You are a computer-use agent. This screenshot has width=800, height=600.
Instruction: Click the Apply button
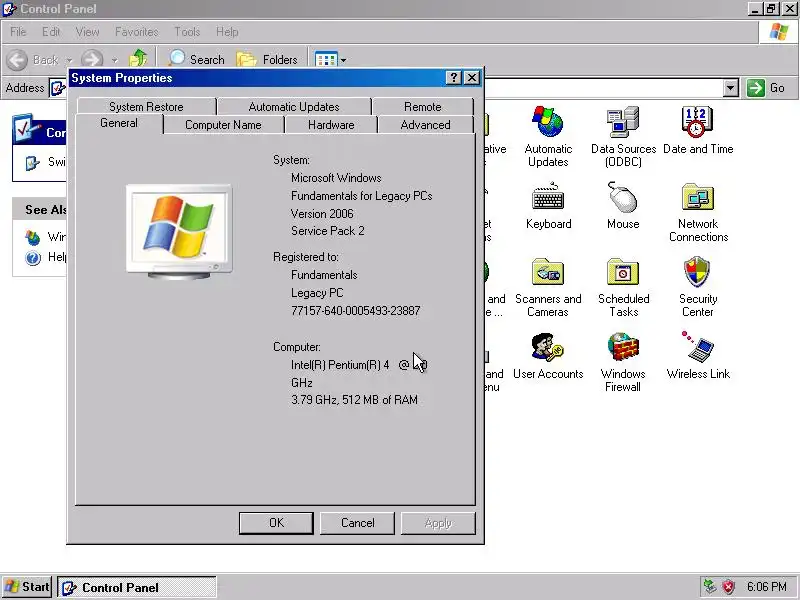click(438, 523)
